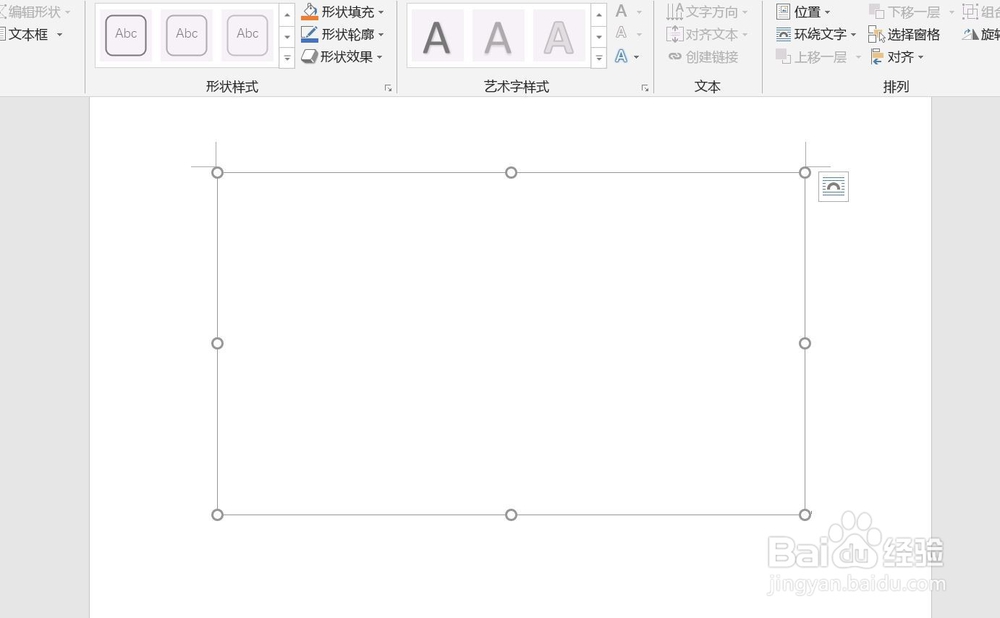The image size is (1000, 618).
Task: Apply the third outlined WordArt style A
Action: tap(559, 36)
